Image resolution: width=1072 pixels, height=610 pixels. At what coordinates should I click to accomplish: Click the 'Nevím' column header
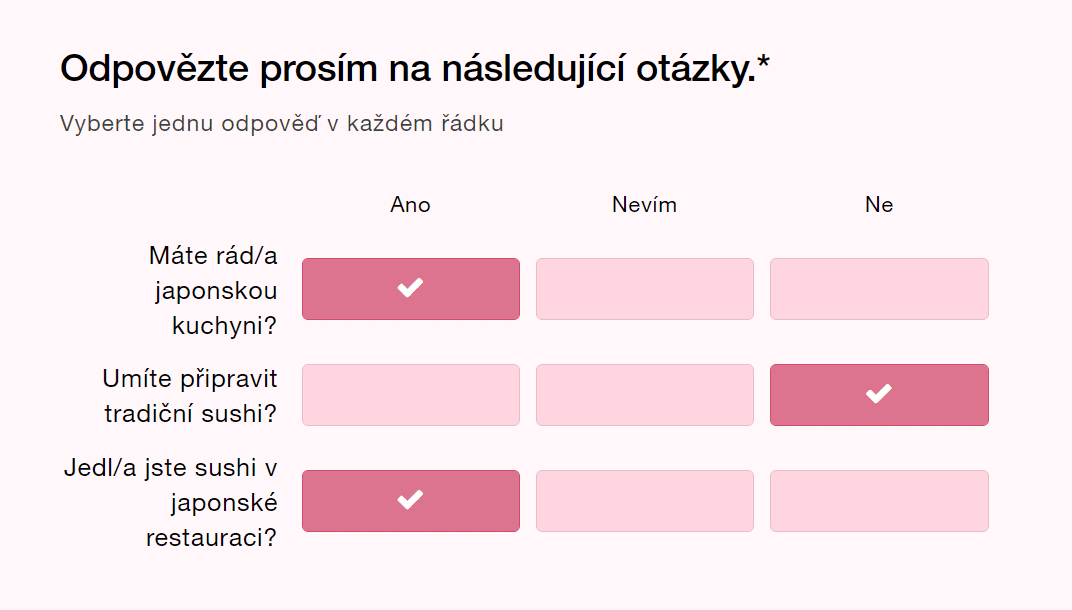point(645,205)
